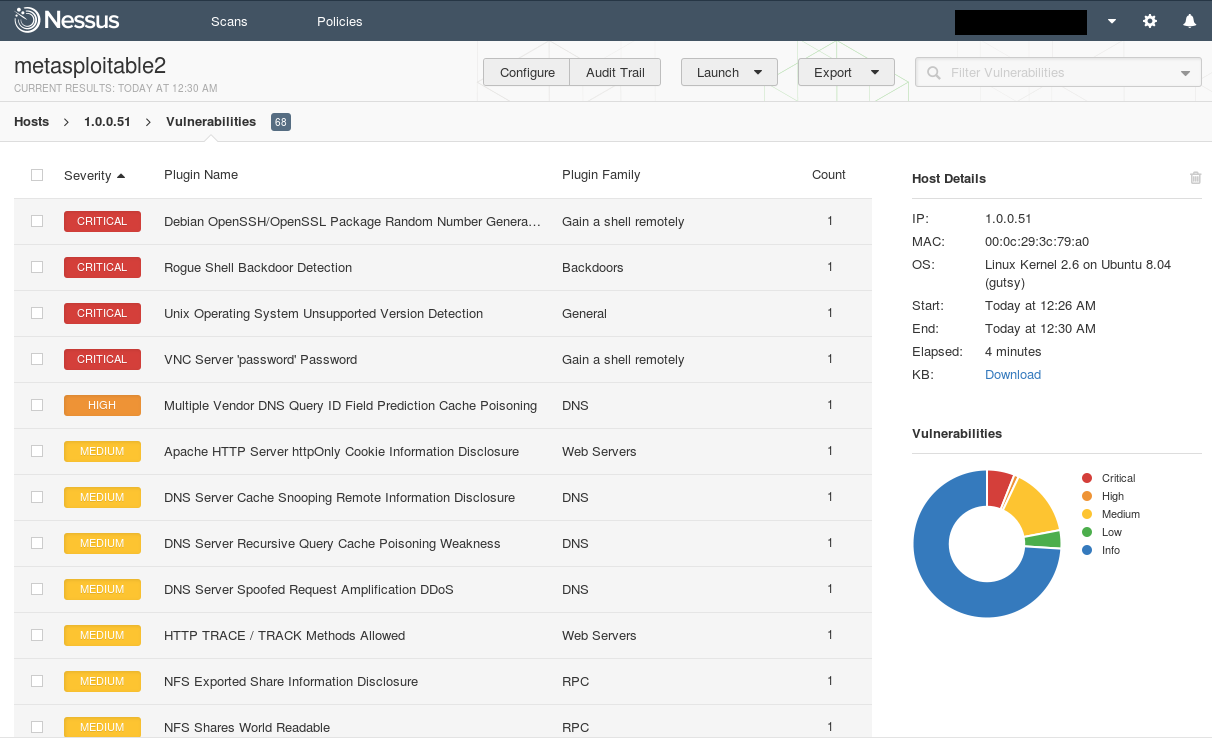1212x739 pixels.
Task: Go to 1.0.0.51 breadcrumb
Action: (107, 122)
